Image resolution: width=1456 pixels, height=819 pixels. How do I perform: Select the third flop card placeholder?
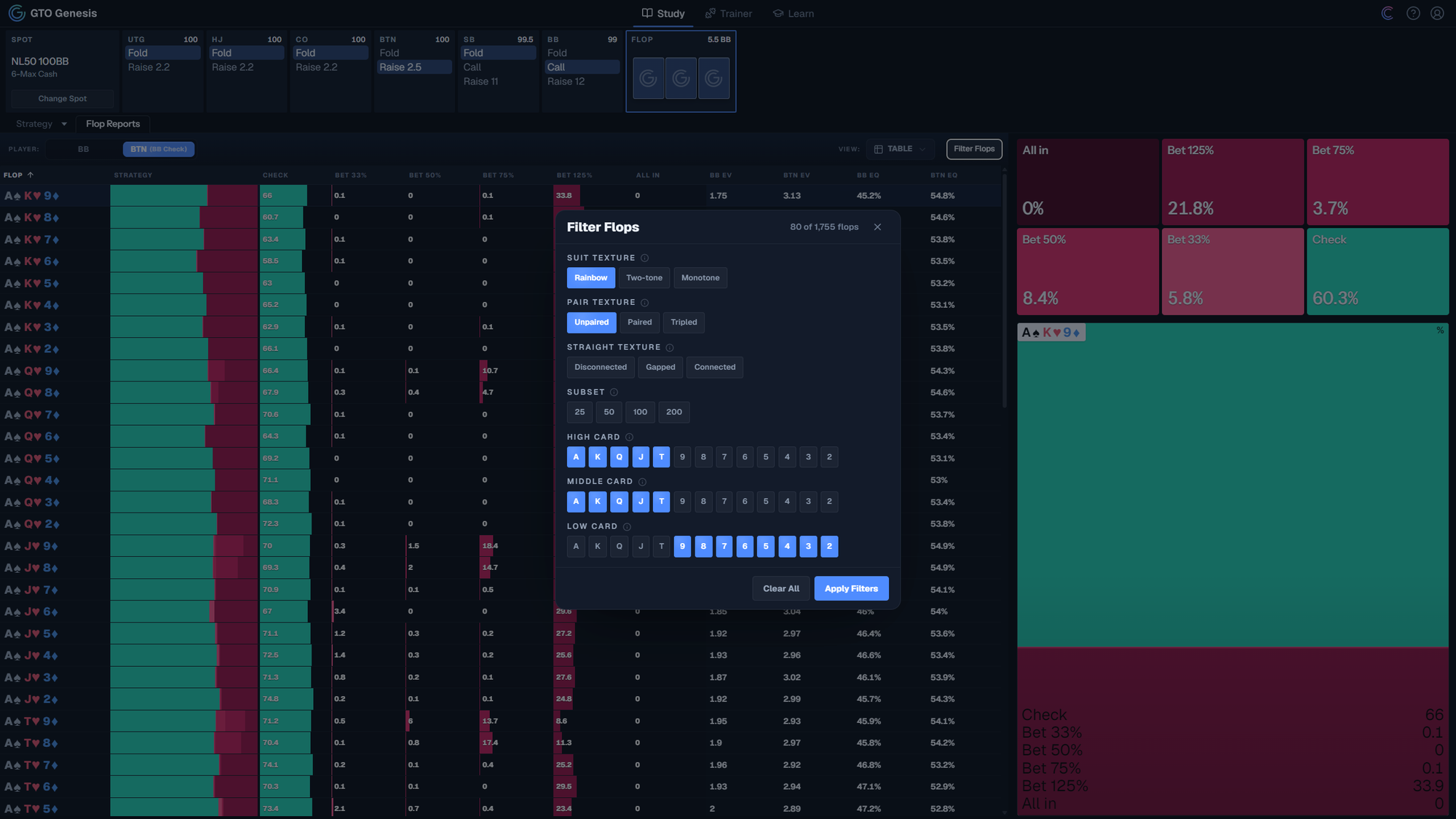tap(713, 78)
